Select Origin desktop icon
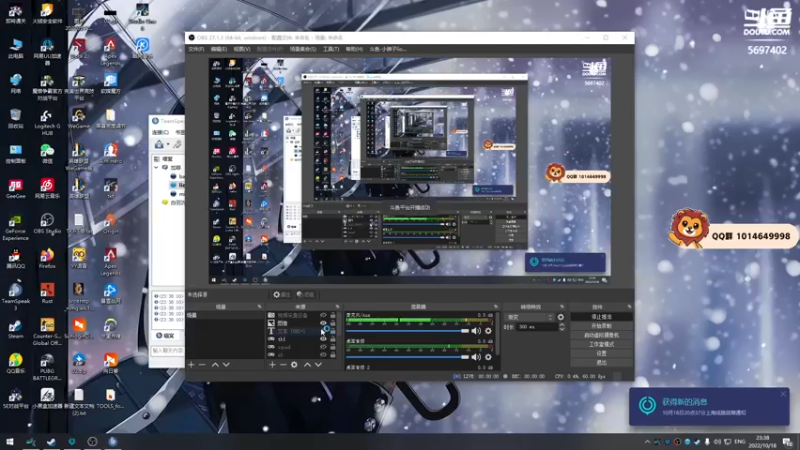The height and width of the screenshot is (450, 800). (110, 223)
